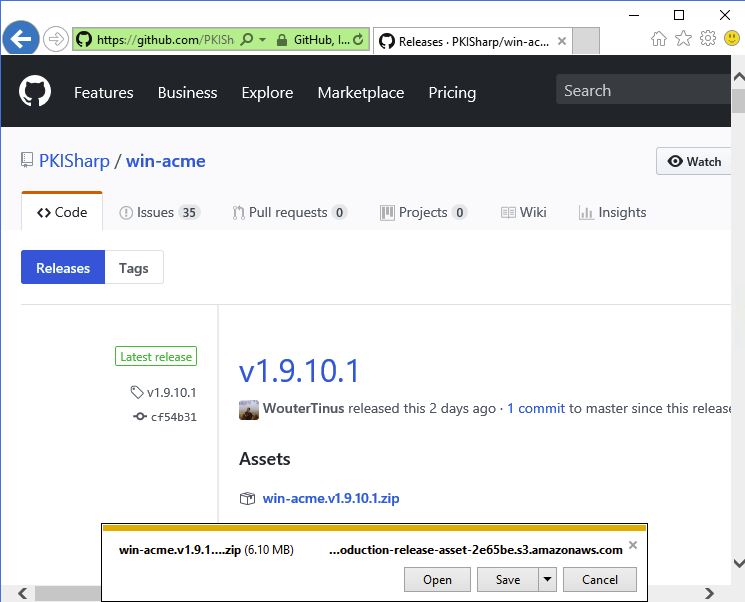
Task: Click the vertical scrollbar down arrow
Action: (x=738, y=563)
